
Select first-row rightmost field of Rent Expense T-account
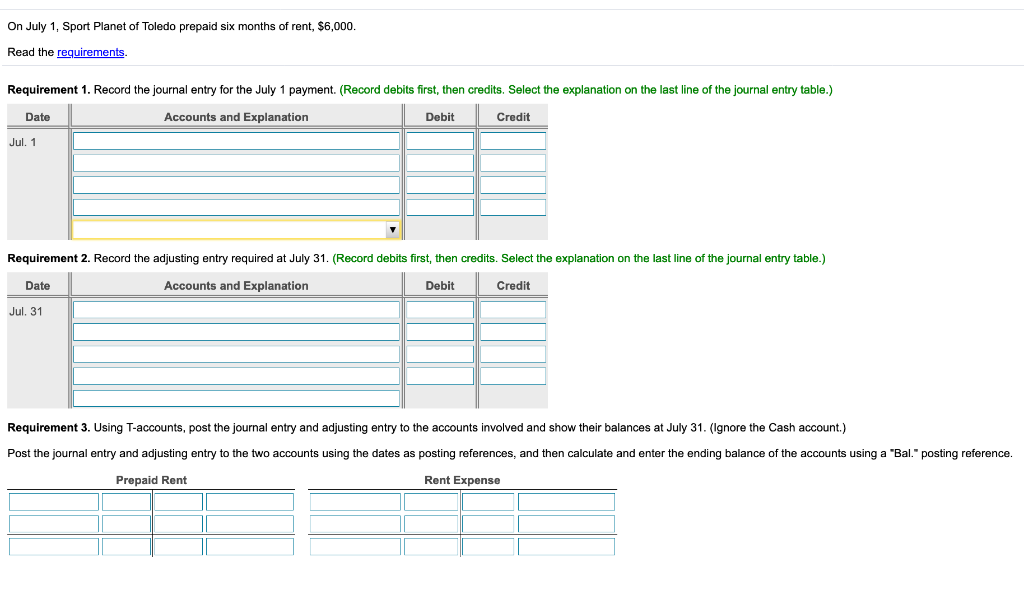[566, 502]
